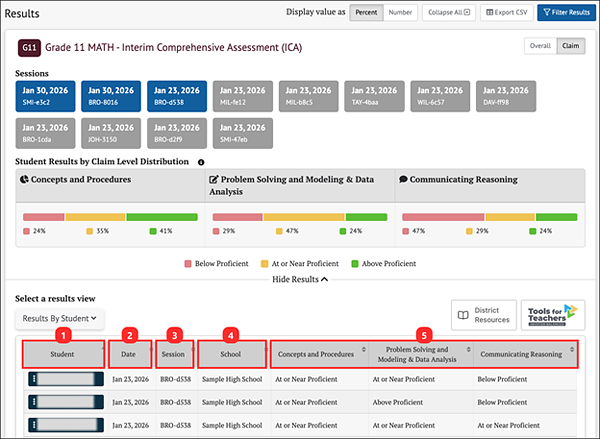The width and height of the screenshot is (600, 439).
Task: Sort table by Student column header
Action: coord(63,354)
